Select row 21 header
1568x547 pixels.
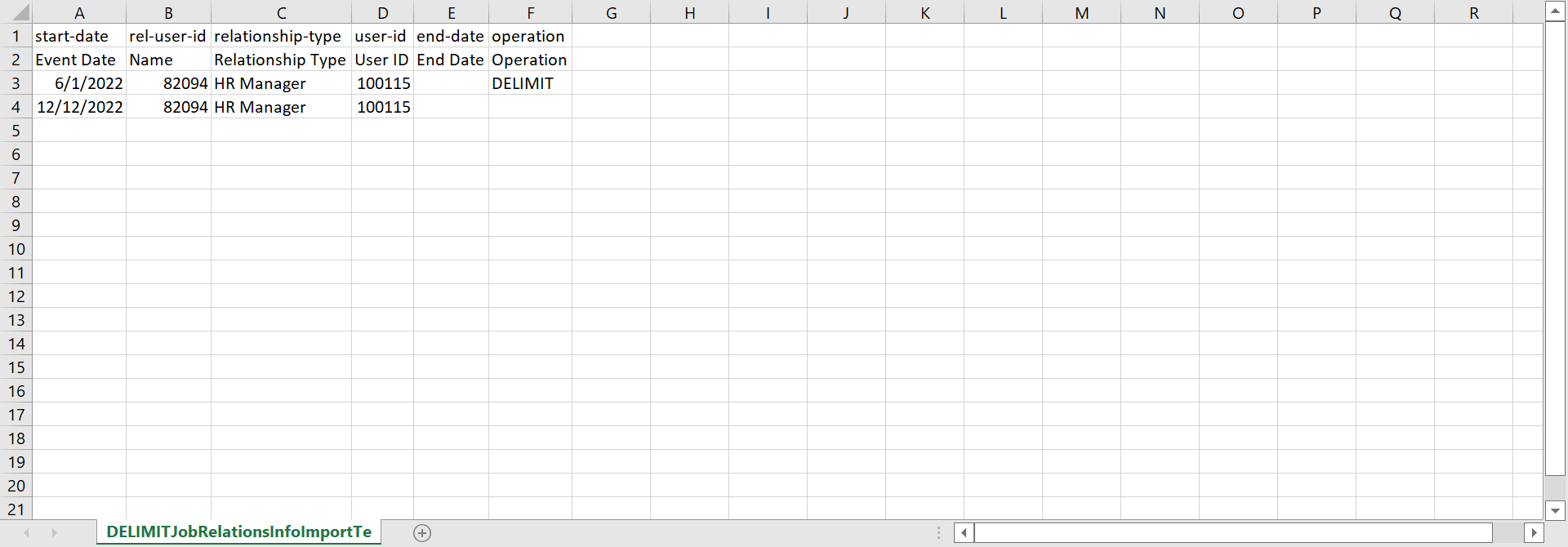(x=16, y=509)
